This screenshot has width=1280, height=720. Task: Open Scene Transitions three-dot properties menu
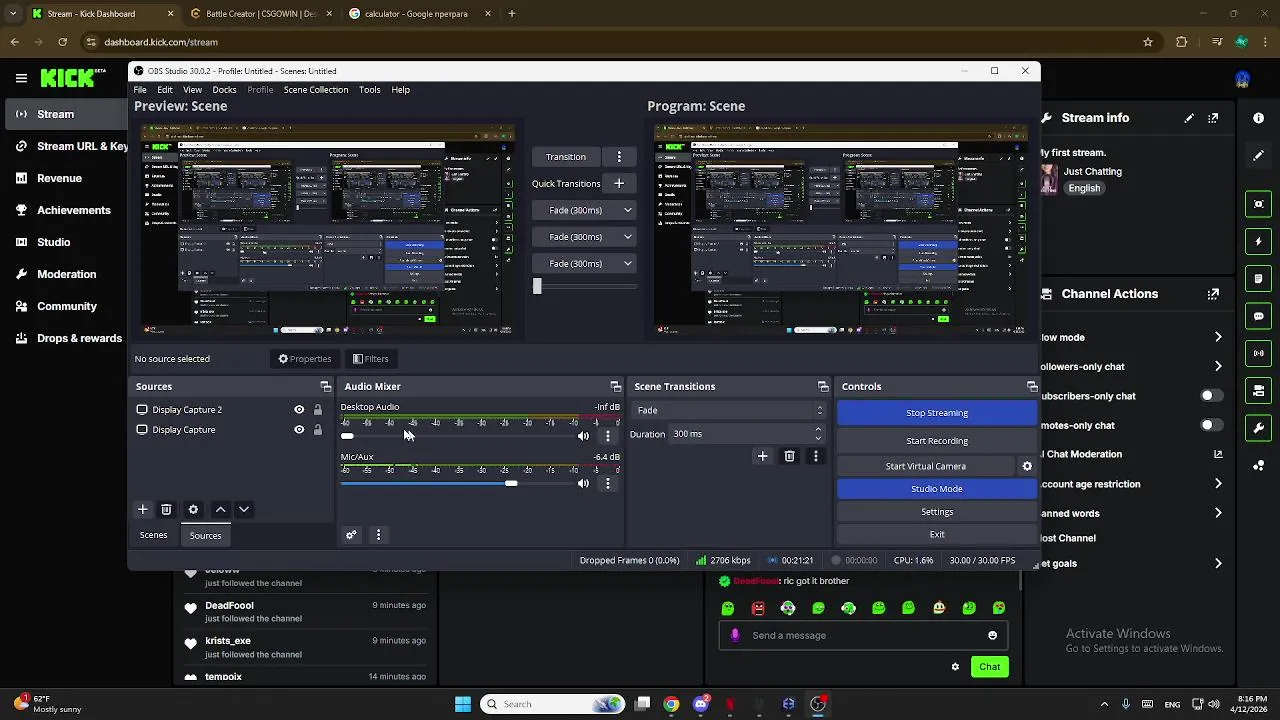815,456
